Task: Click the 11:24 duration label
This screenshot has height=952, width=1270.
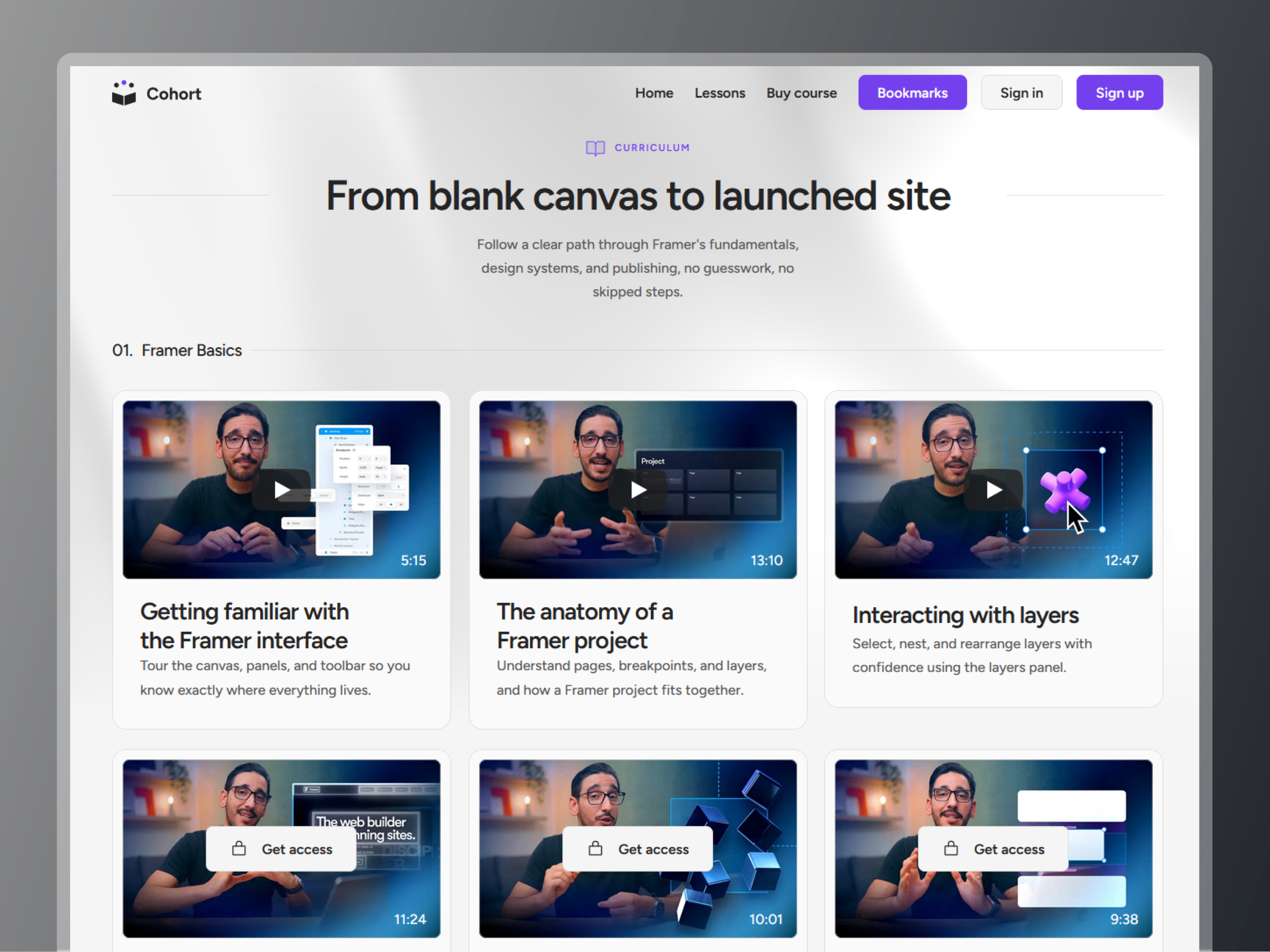Action: [410, 919]
